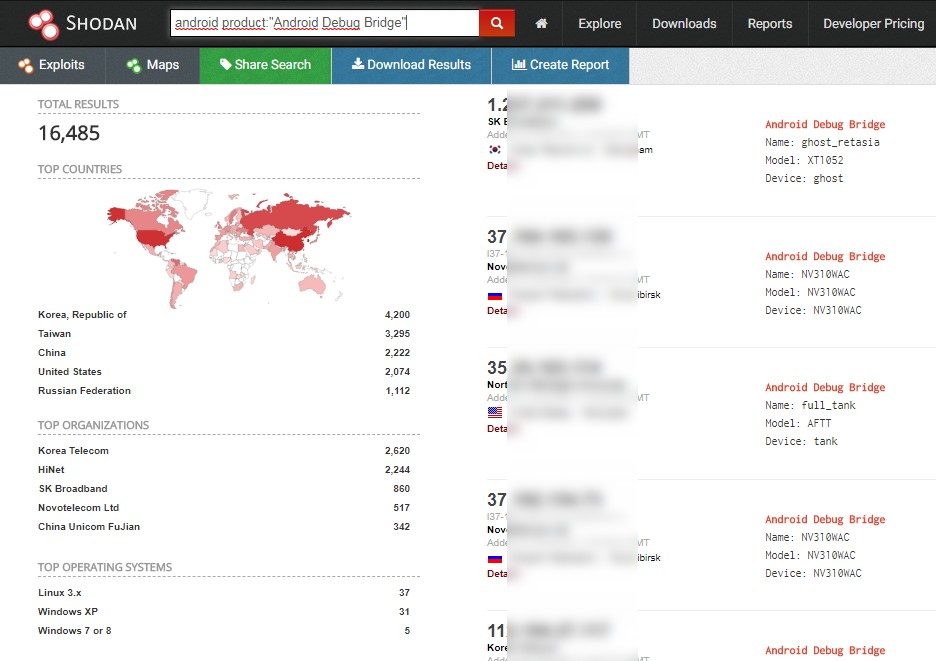
Task: Filter results by United States
Action: click(70, 372)
